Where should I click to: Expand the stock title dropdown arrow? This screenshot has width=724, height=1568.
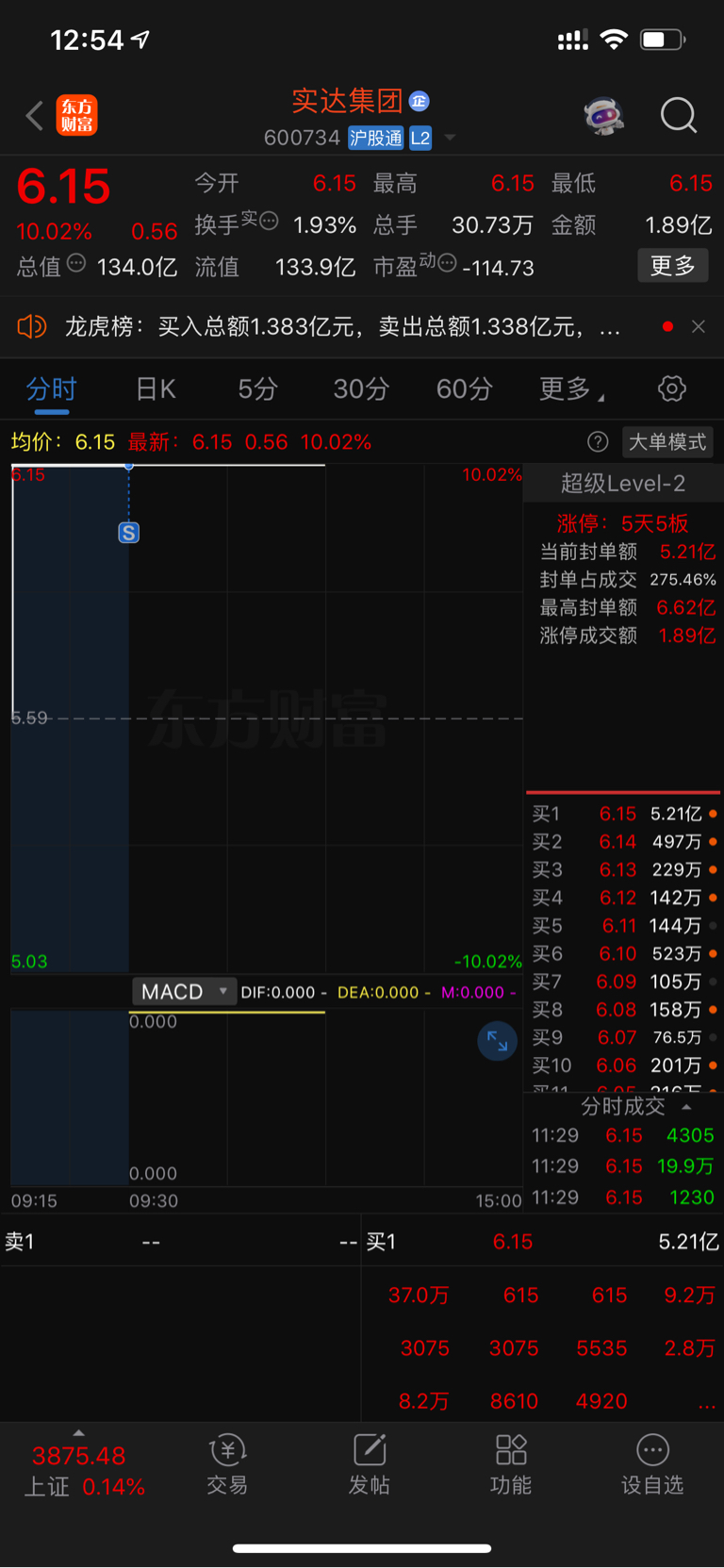tap(450, 138)
